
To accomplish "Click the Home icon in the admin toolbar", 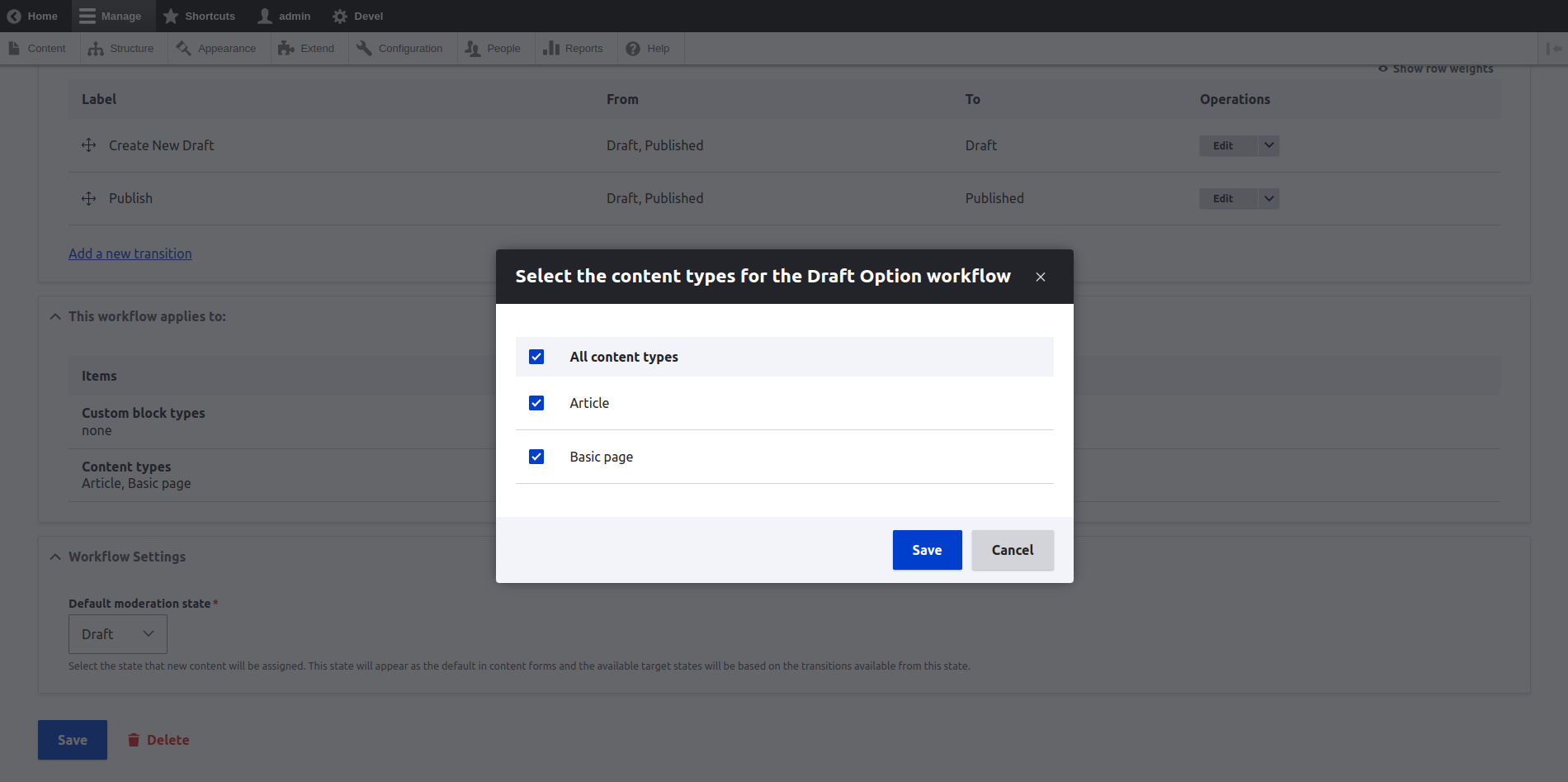I will pos(14,16).
